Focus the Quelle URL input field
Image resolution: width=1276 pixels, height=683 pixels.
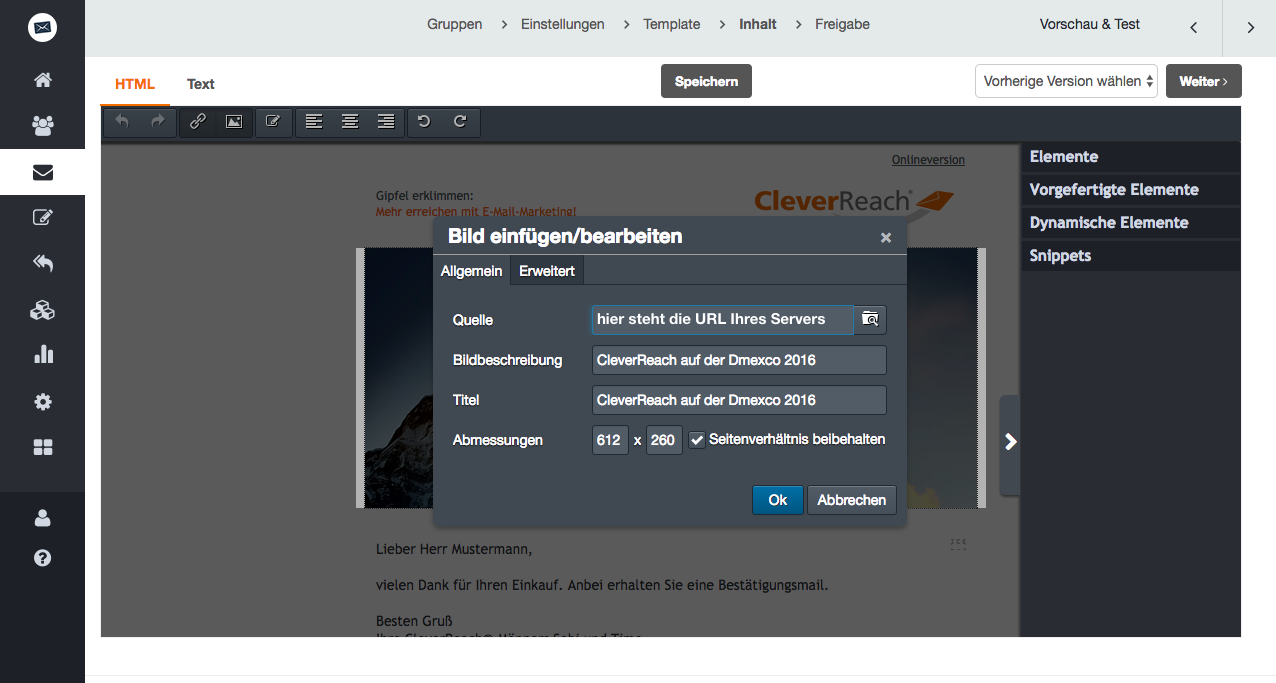[x=722, y=319]
